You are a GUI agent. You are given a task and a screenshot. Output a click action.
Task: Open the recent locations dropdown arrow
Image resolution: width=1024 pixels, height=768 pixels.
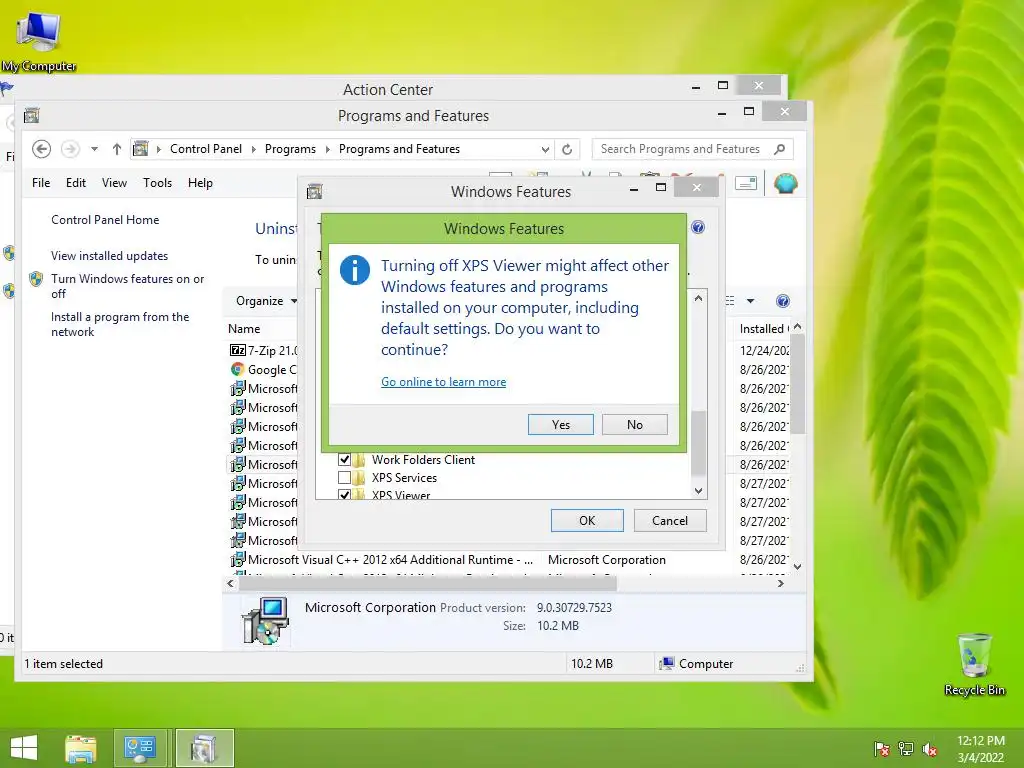[95, 149]
